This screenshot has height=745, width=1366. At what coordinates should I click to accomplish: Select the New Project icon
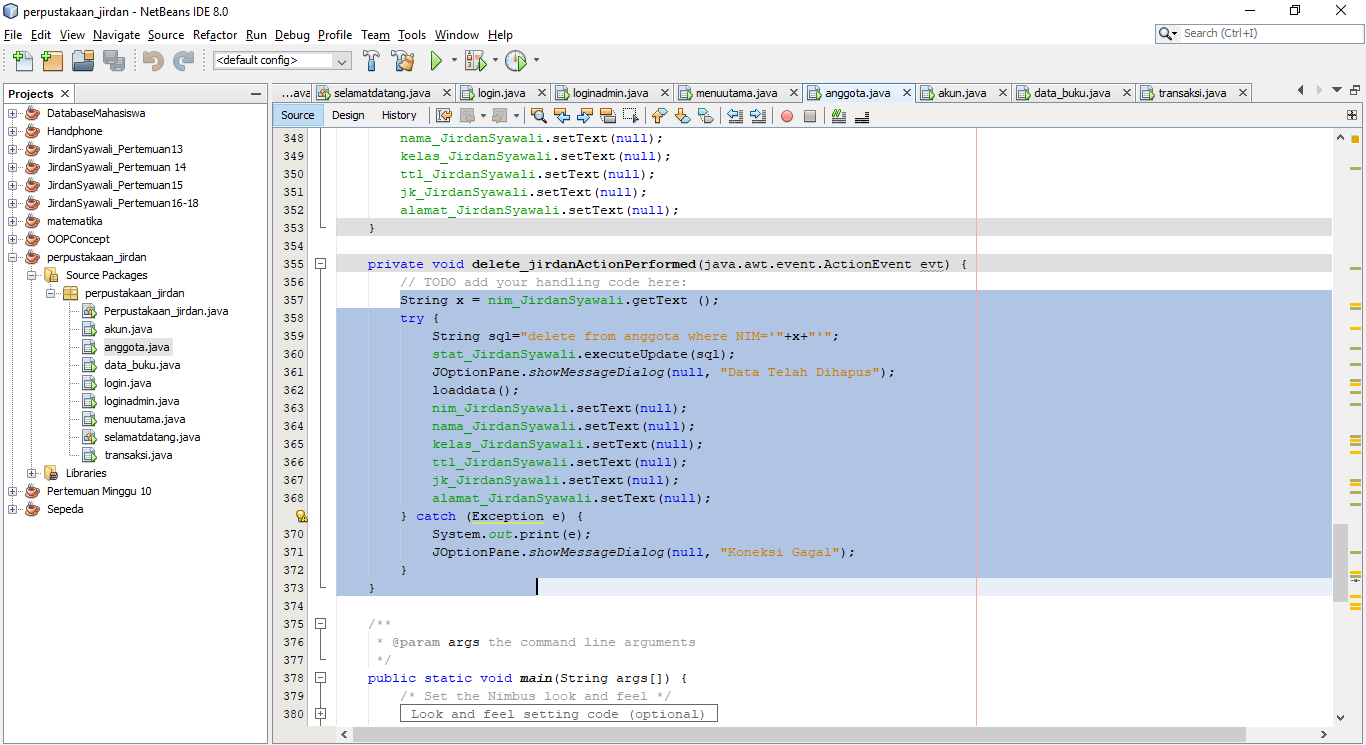[x=51, y=60]
